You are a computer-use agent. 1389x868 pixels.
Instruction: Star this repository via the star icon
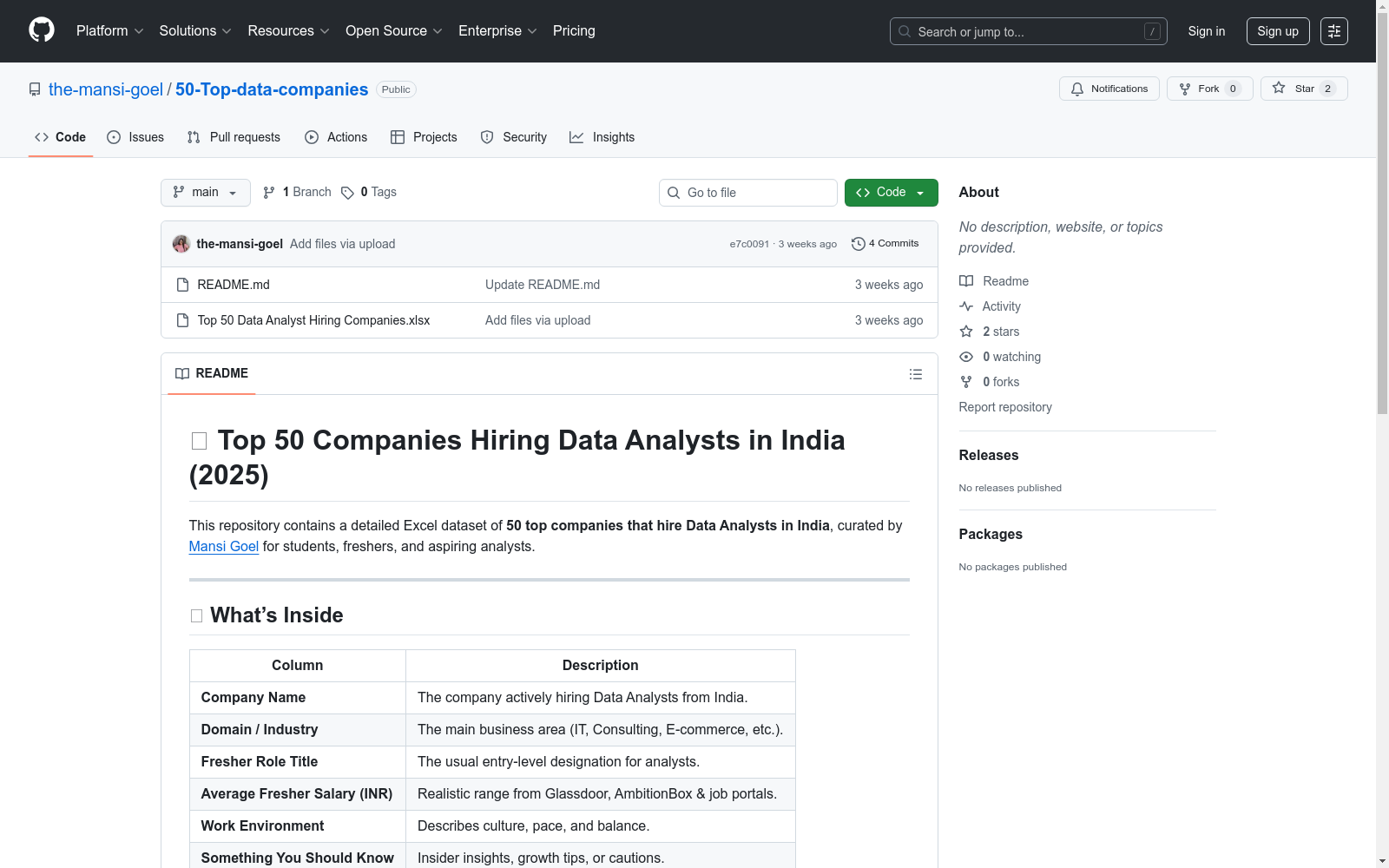click(1279, 88)
